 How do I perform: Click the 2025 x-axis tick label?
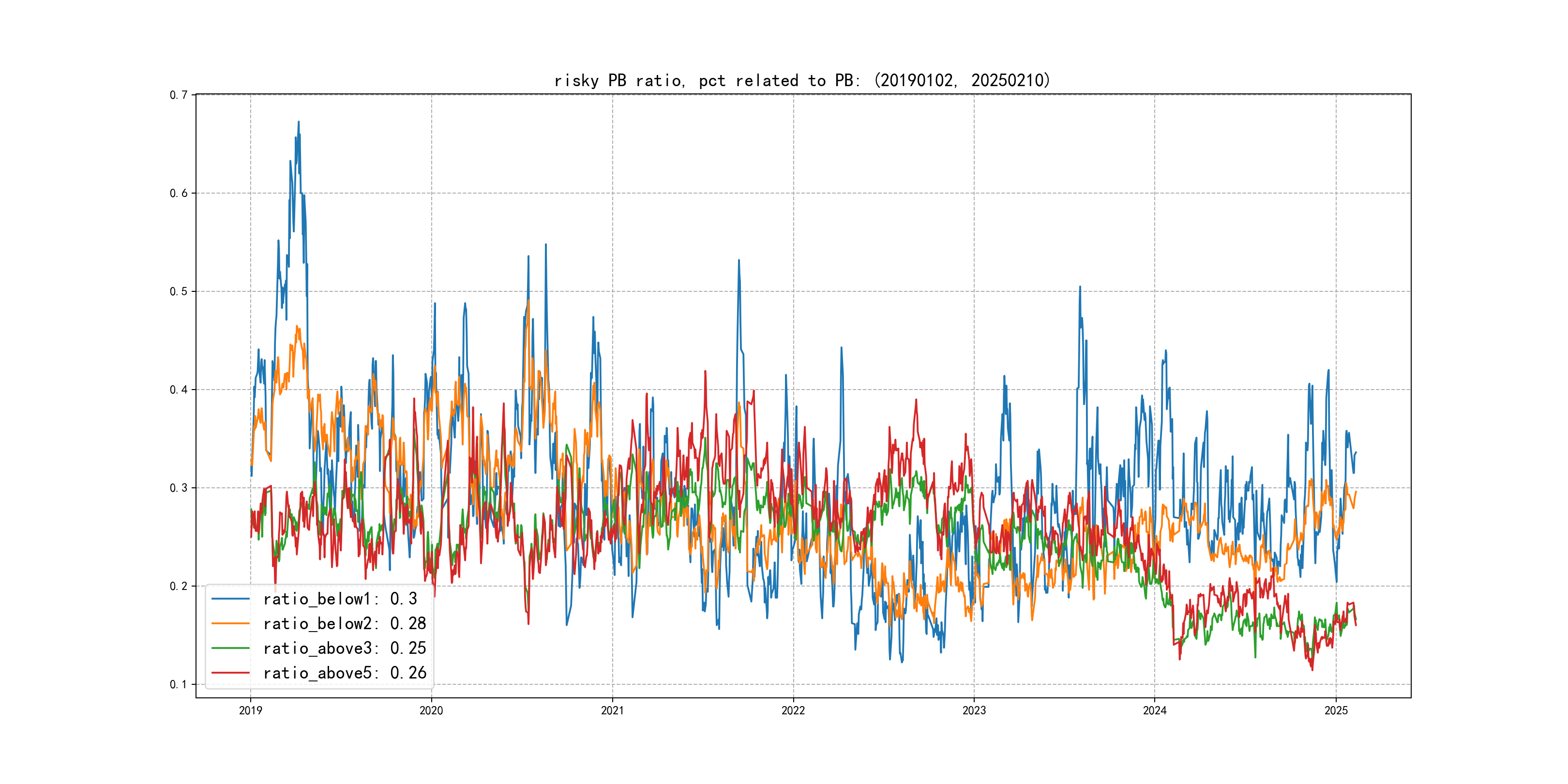[x=1336, y=710]
